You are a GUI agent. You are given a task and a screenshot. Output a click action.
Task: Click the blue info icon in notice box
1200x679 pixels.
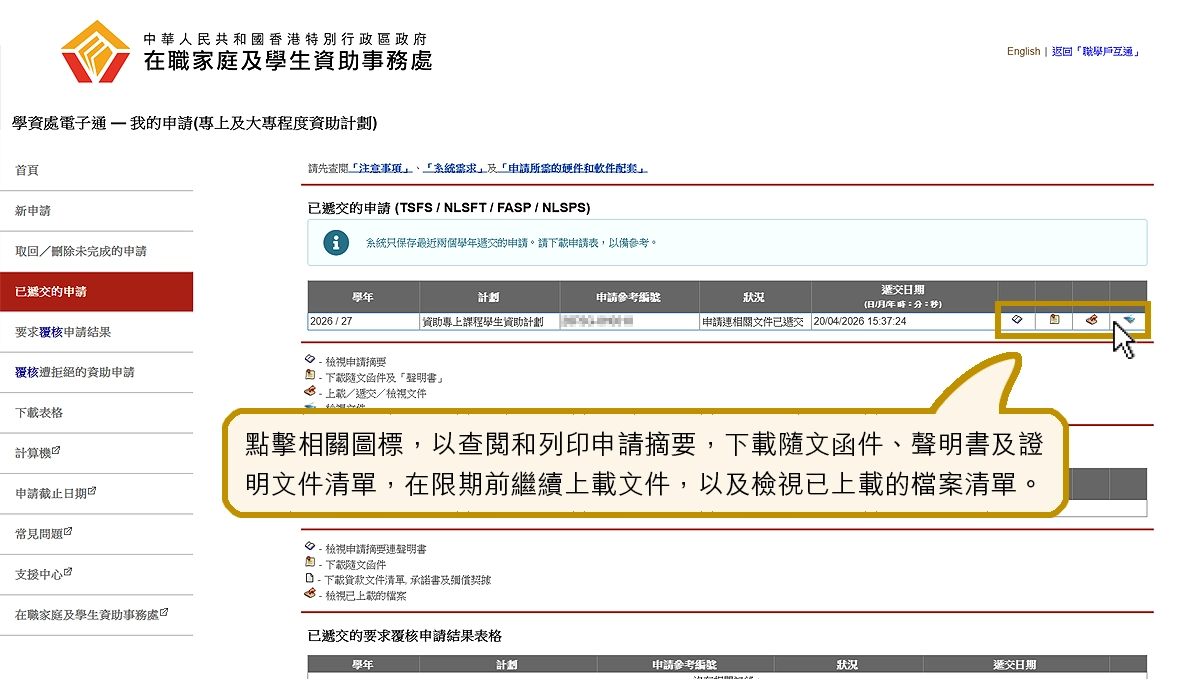point(337,243)
